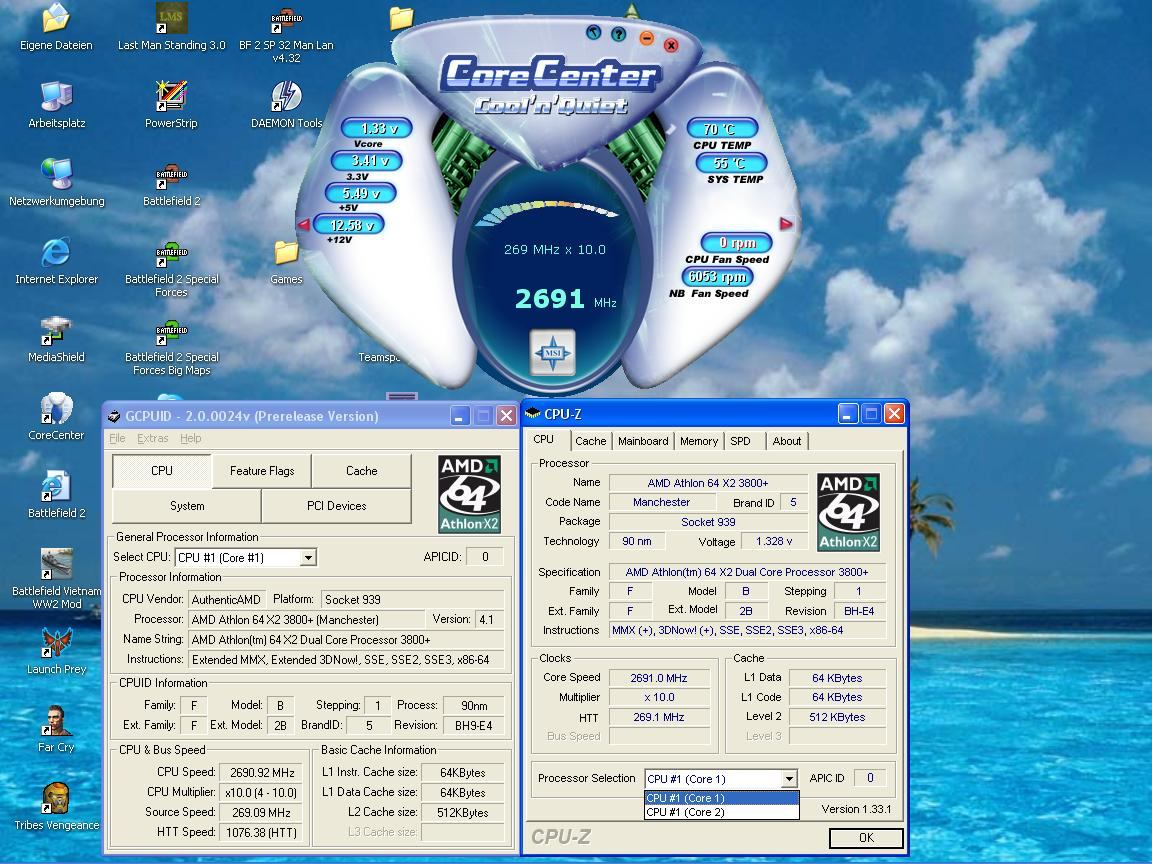The image size is (1152, 864).
Task: Open the Extras menu in GCPUID
Action: 153,439
